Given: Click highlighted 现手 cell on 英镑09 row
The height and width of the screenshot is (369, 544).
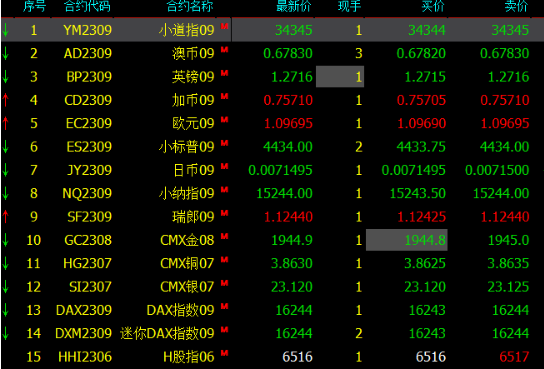Looking at the screenshot, I should tap(340, 77).
